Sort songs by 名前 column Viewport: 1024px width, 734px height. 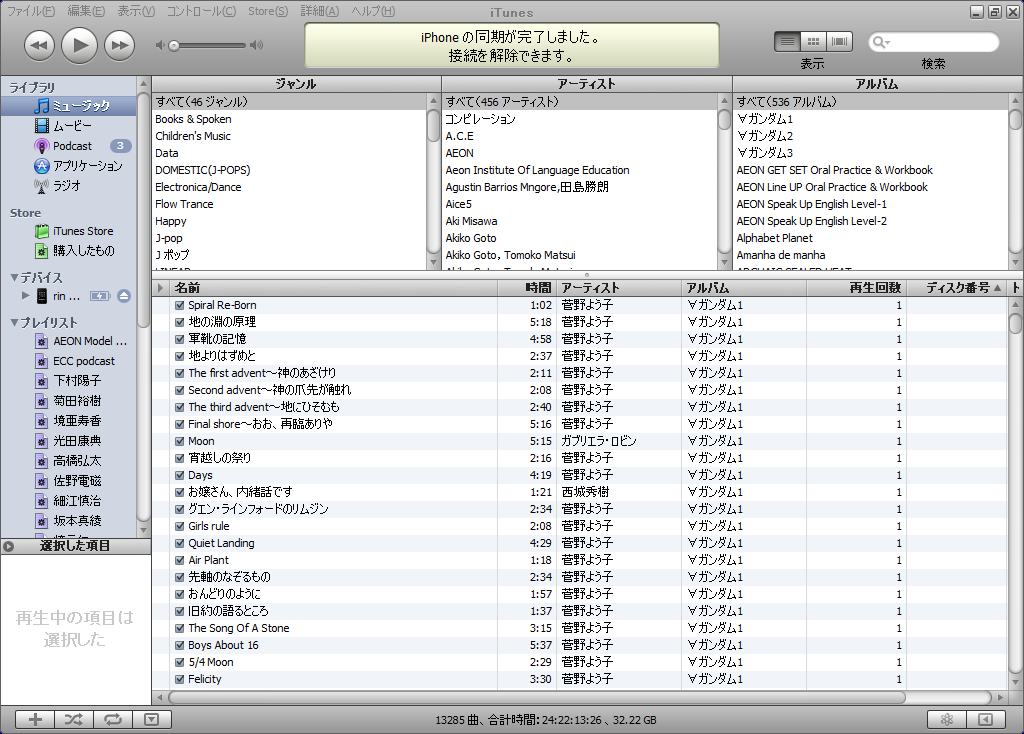click(x=333, y=288)
